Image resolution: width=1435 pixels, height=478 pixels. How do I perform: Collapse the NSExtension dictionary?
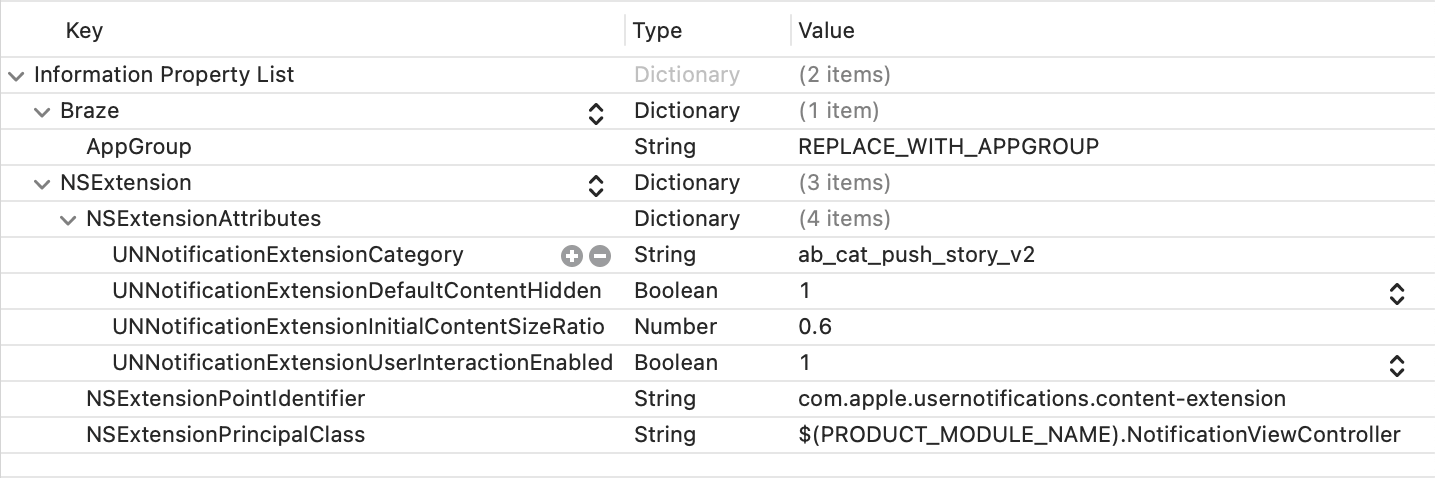coord(42,183)
